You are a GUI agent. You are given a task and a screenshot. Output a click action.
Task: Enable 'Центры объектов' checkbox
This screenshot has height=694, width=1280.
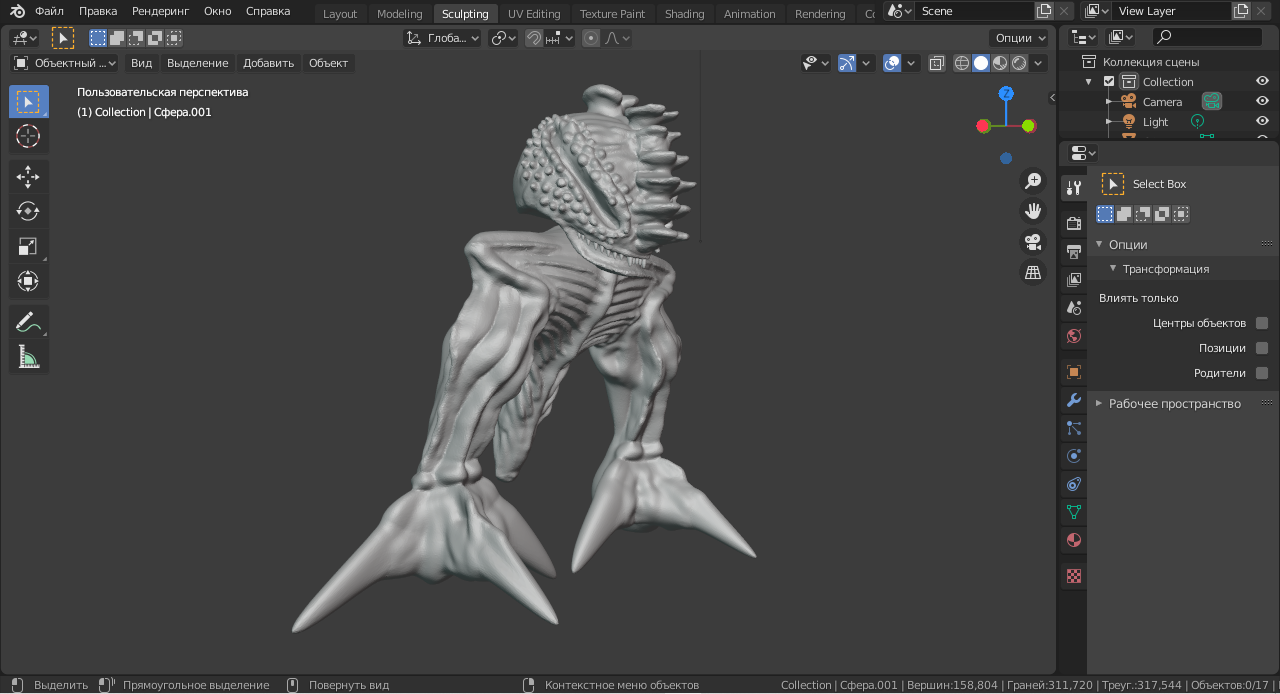point(1262,323)
